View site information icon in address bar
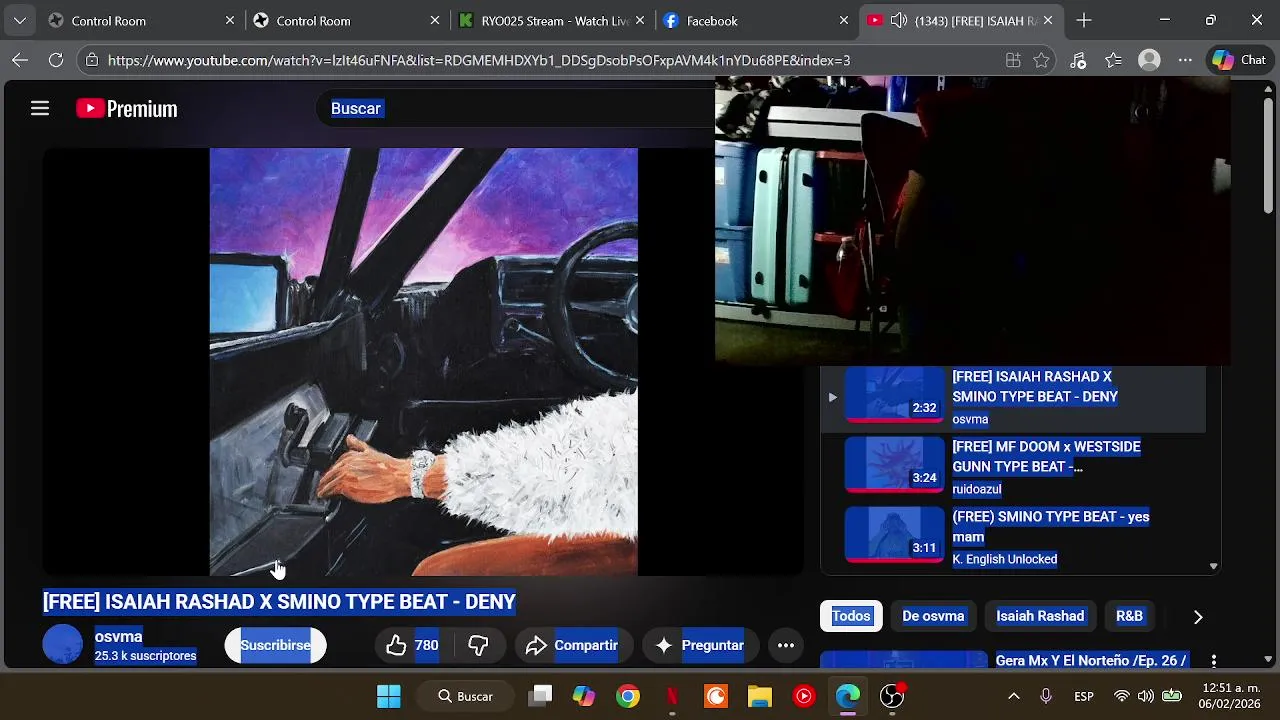Image resolution: width=1280 pixels, height=720 pixels. [x=92, y=60]
